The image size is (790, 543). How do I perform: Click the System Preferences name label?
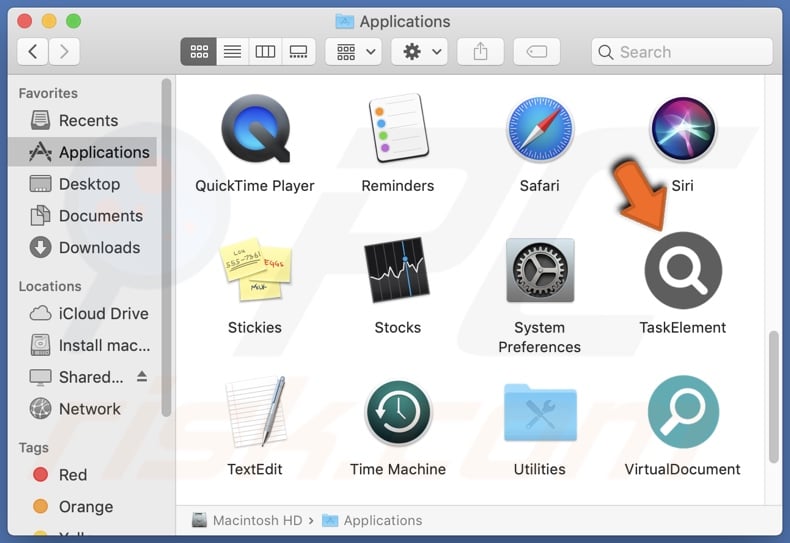[x=540, y=337]
